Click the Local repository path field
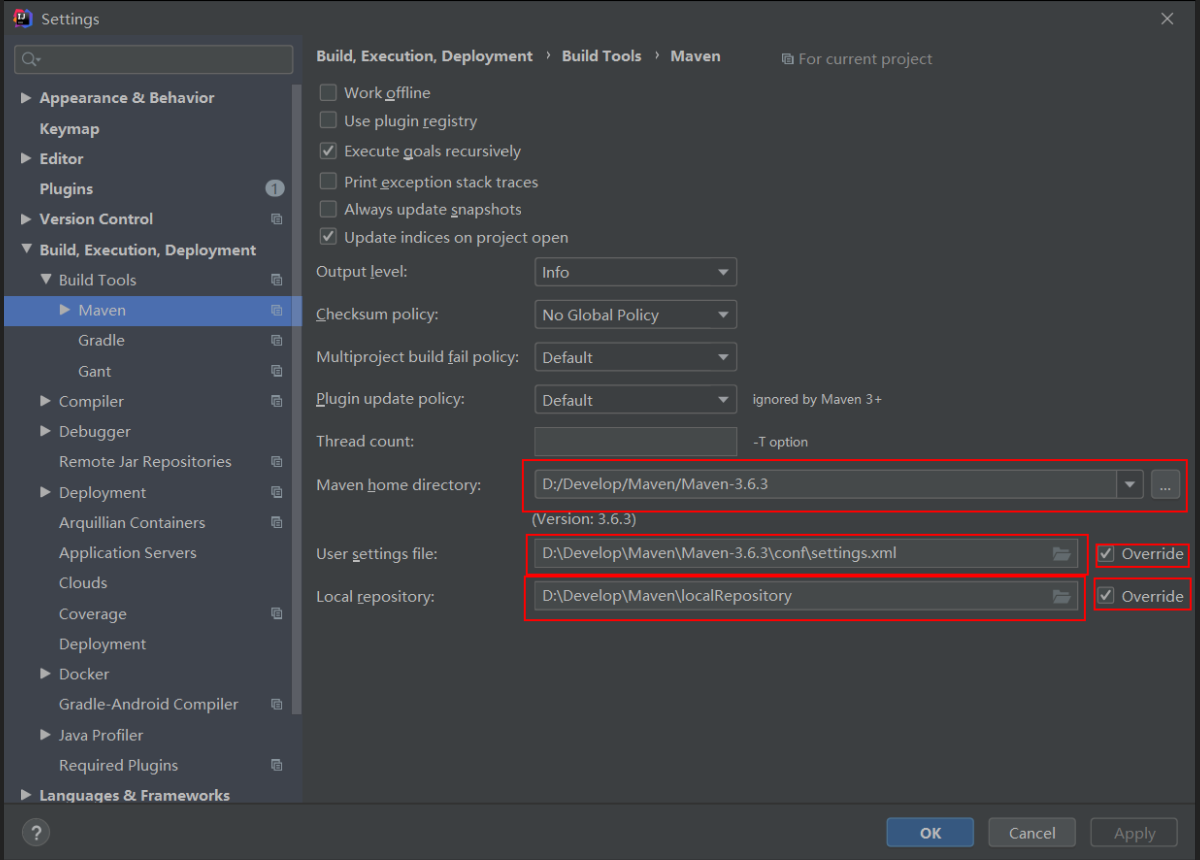 (x=805, y=596)
